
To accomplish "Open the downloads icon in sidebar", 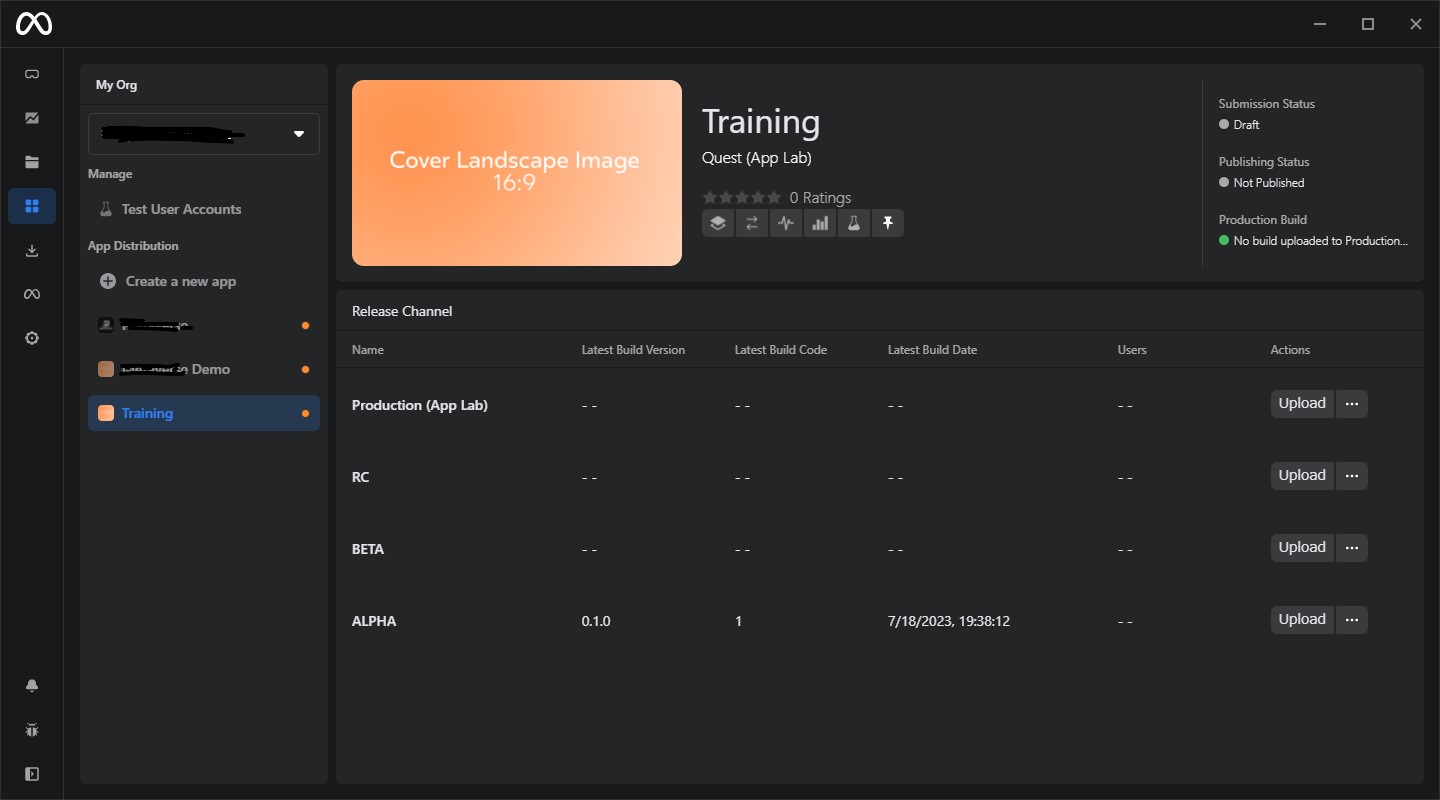I will point(32,251).
